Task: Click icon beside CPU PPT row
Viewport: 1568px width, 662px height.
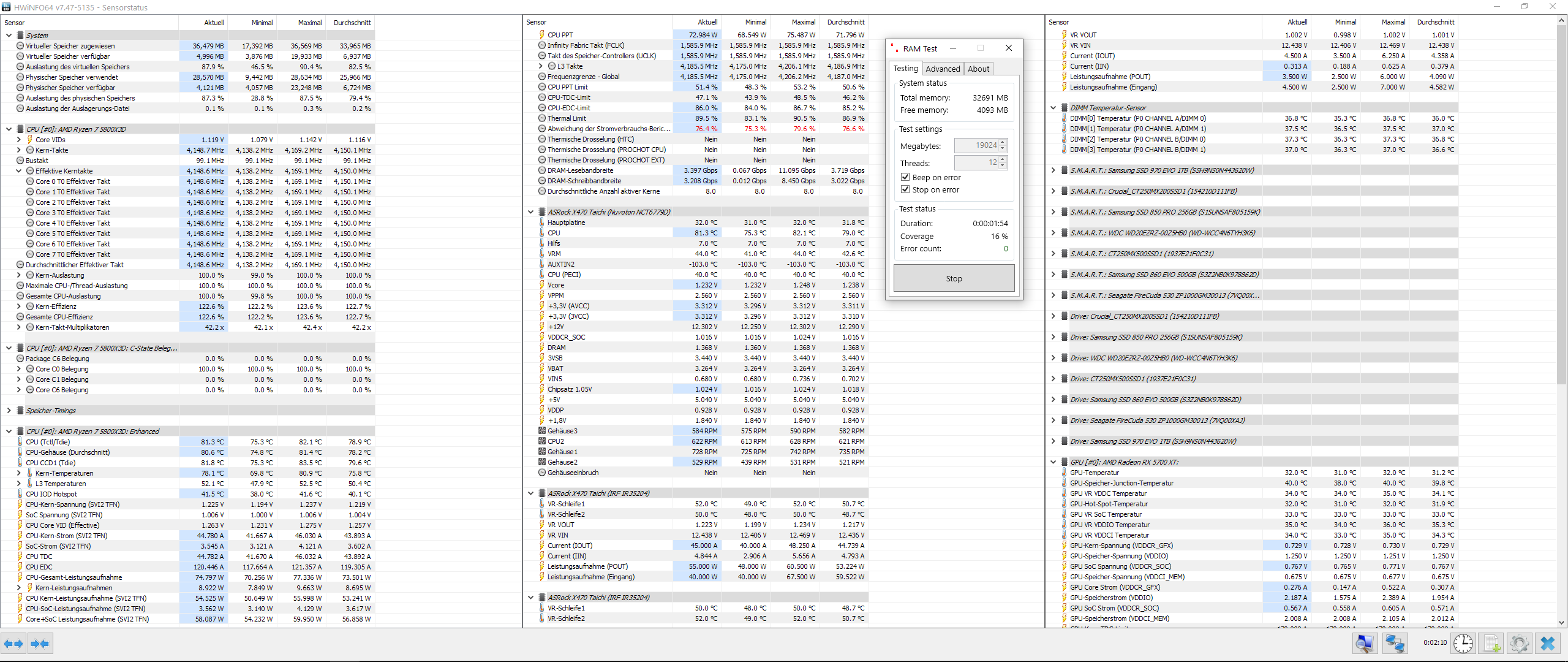Action: pos(542,34)
